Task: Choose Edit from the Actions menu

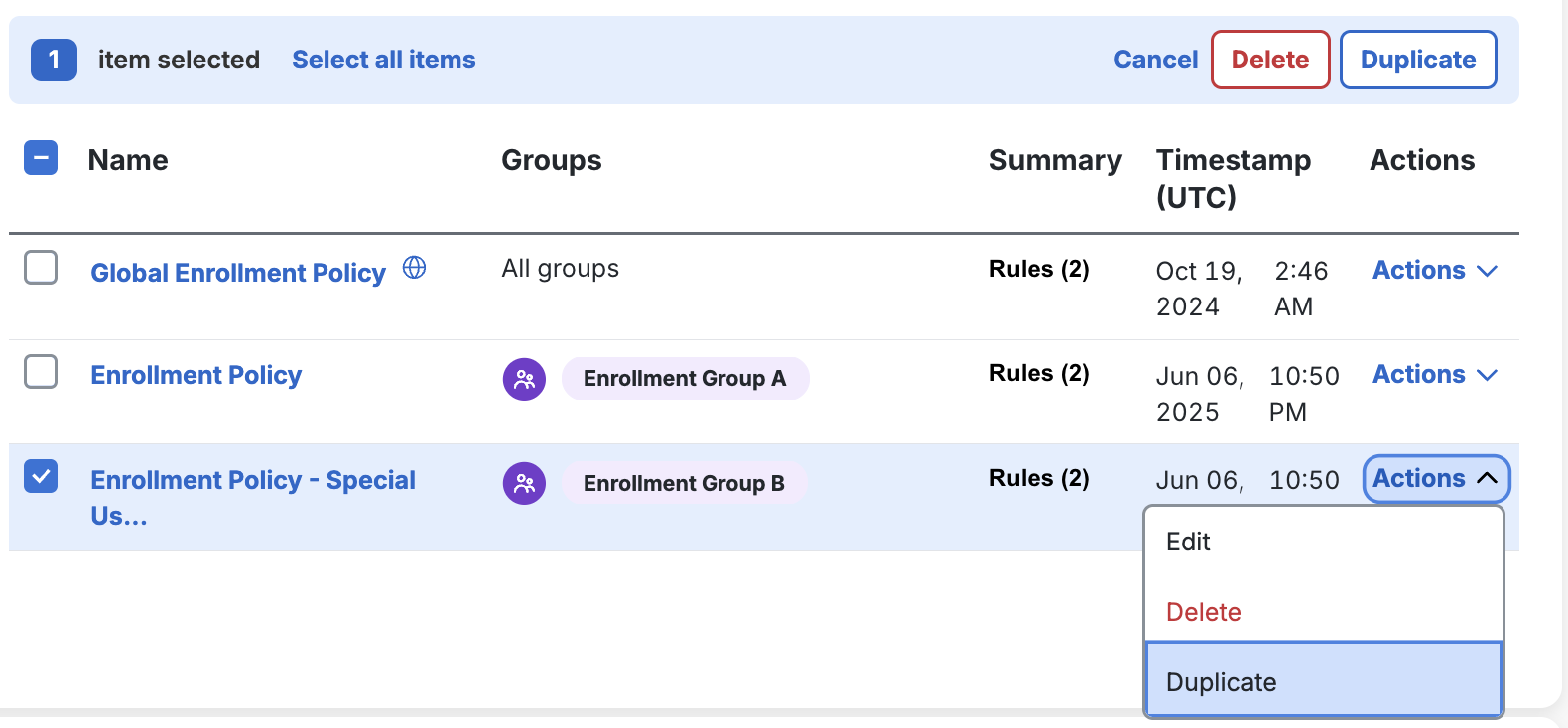Action: click(1188, 543)
